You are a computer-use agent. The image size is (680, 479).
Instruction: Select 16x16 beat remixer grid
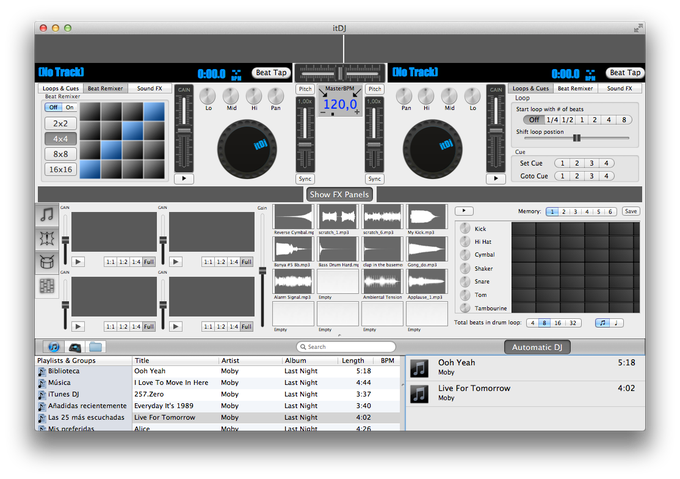(x=60, y=169)
